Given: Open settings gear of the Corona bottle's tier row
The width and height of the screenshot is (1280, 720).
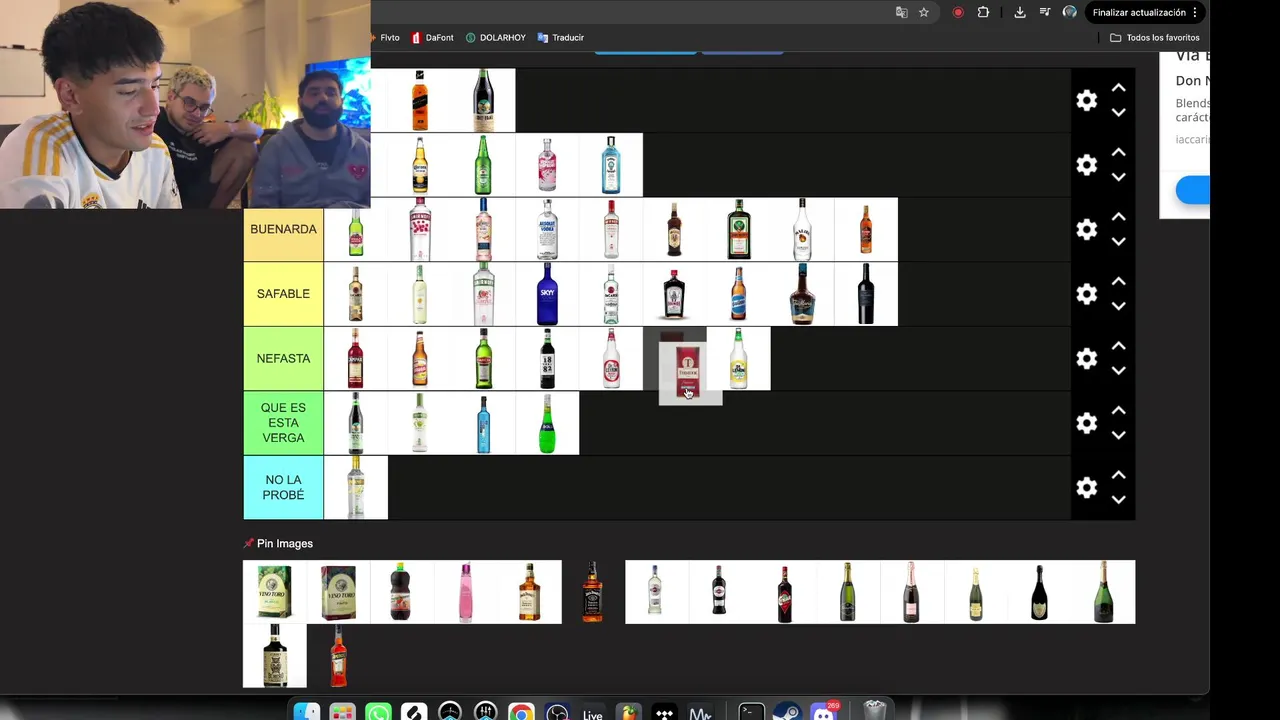Looking at the screenshot, I should click(1086, 165).
